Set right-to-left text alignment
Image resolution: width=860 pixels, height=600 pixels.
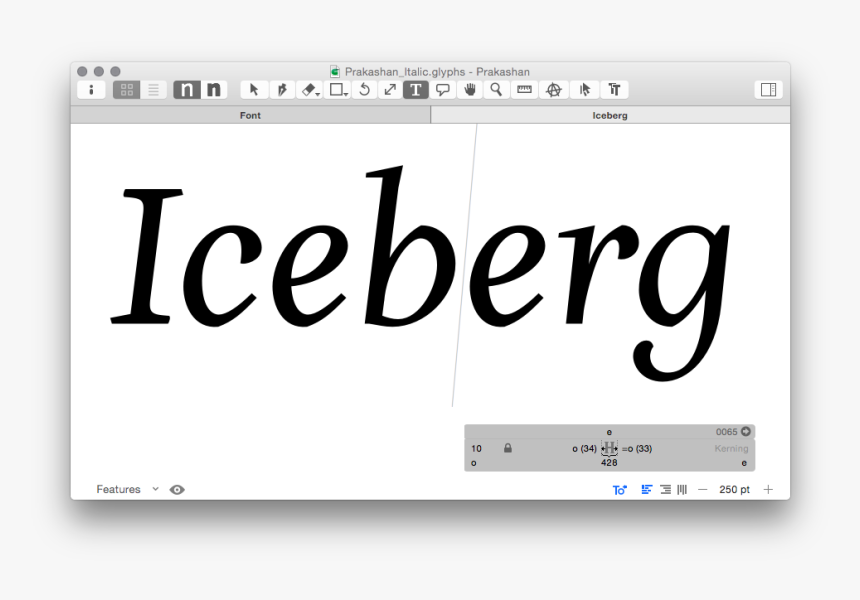click(x=665, y=489)
